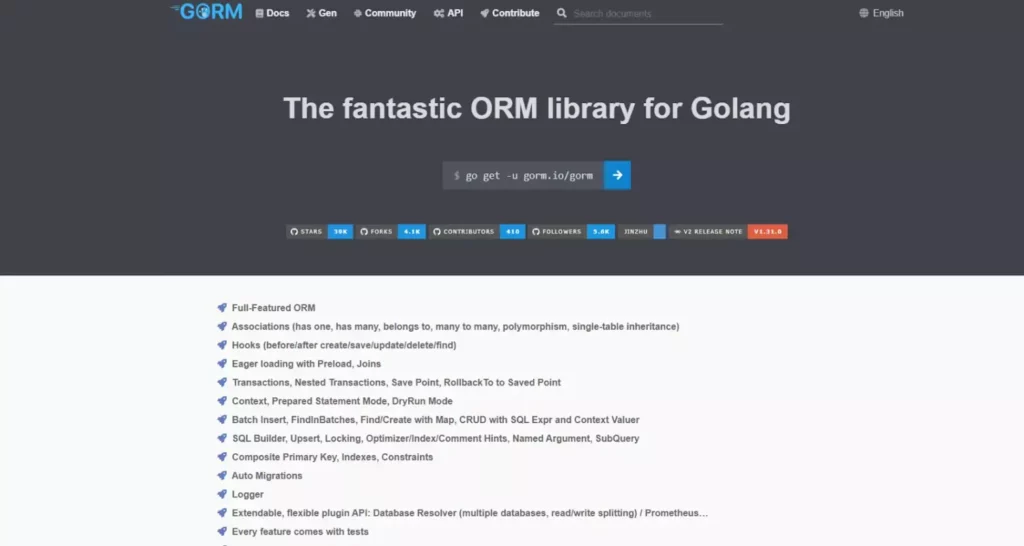
Task: Click the V2 Release Note badge
Action: (730, 231)
